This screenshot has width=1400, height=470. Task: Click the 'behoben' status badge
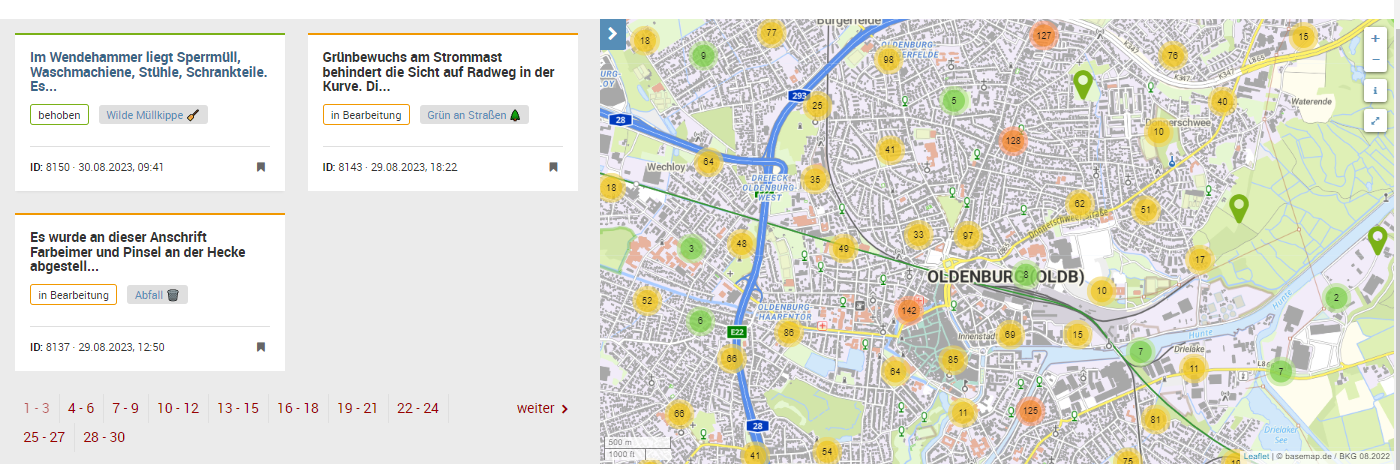(x=59, y=115)
